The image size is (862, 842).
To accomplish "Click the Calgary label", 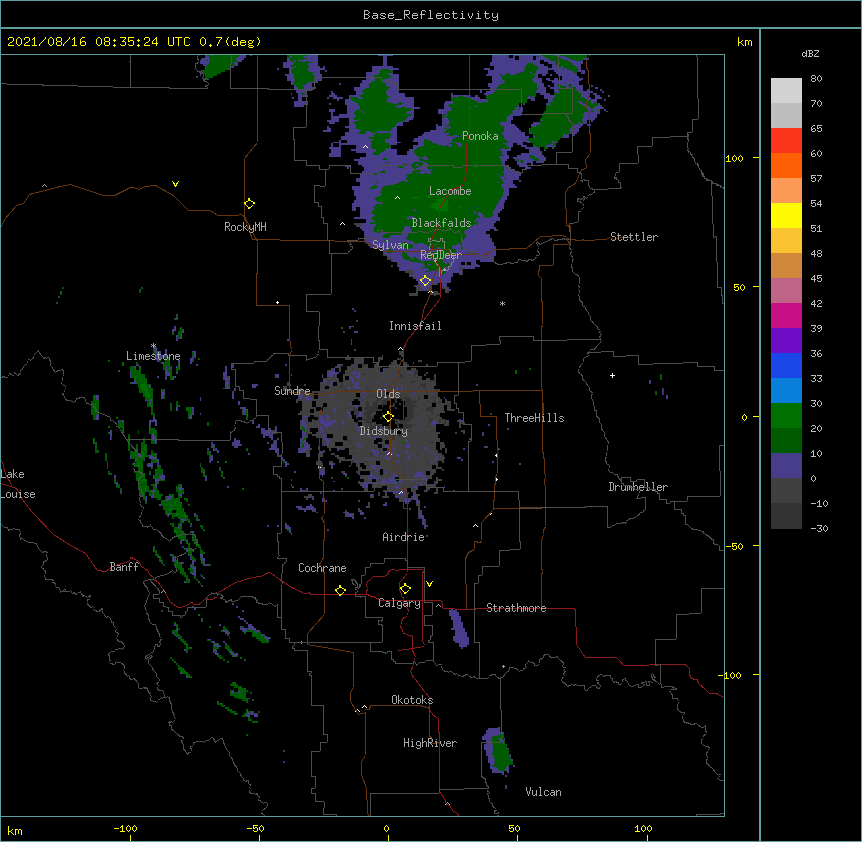I will pyautogui.click(x=400, y=603).
